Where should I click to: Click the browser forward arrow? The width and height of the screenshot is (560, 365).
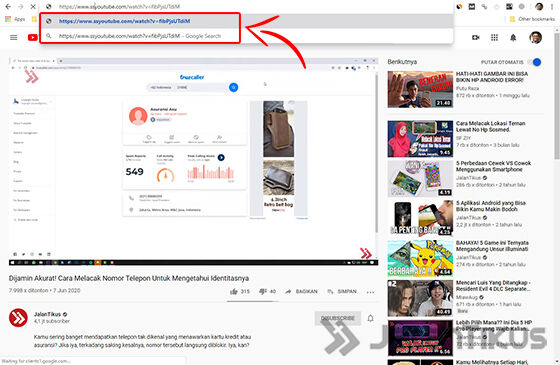pyautogui.click(x=20, y=6)
